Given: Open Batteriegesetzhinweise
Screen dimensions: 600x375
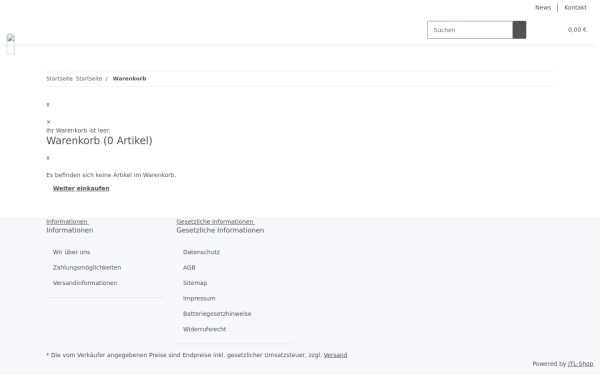Looking at the screenshot, I should [217, 314].
